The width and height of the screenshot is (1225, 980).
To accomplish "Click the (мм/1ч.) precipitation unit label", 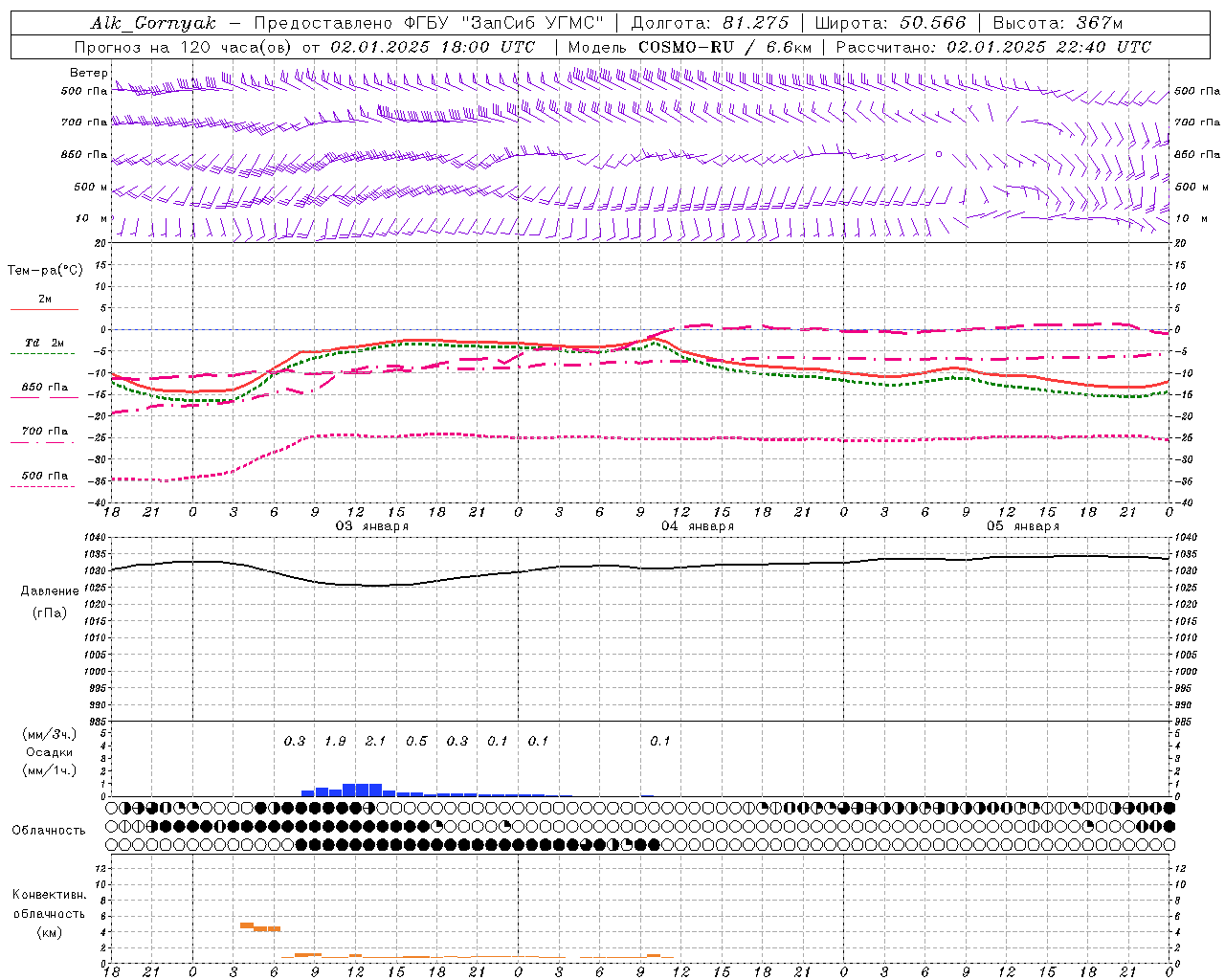I will 50,770.
